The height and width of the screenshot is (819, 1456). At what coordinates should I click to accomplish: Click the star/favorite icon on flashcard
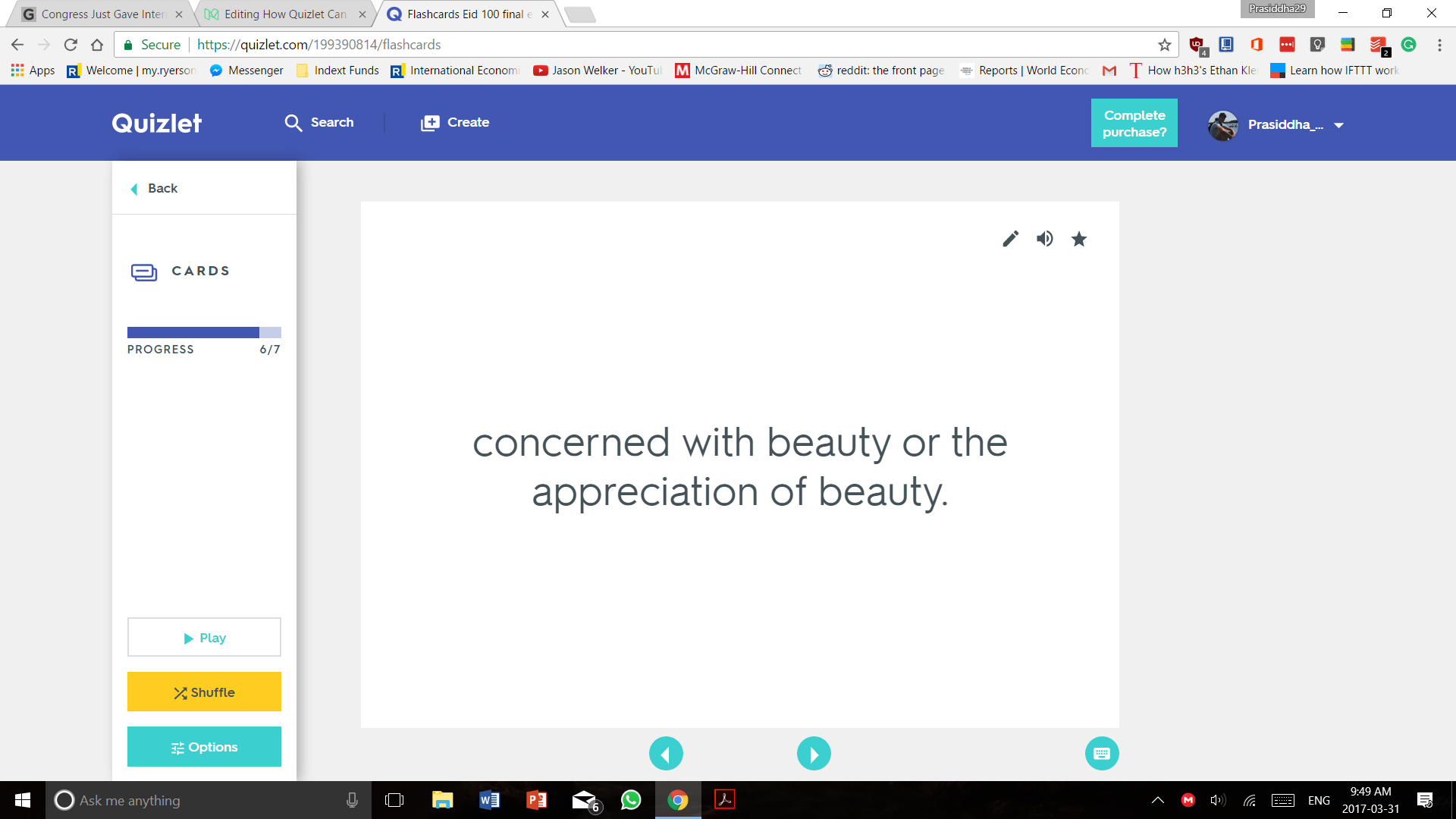coord(1079,239)
